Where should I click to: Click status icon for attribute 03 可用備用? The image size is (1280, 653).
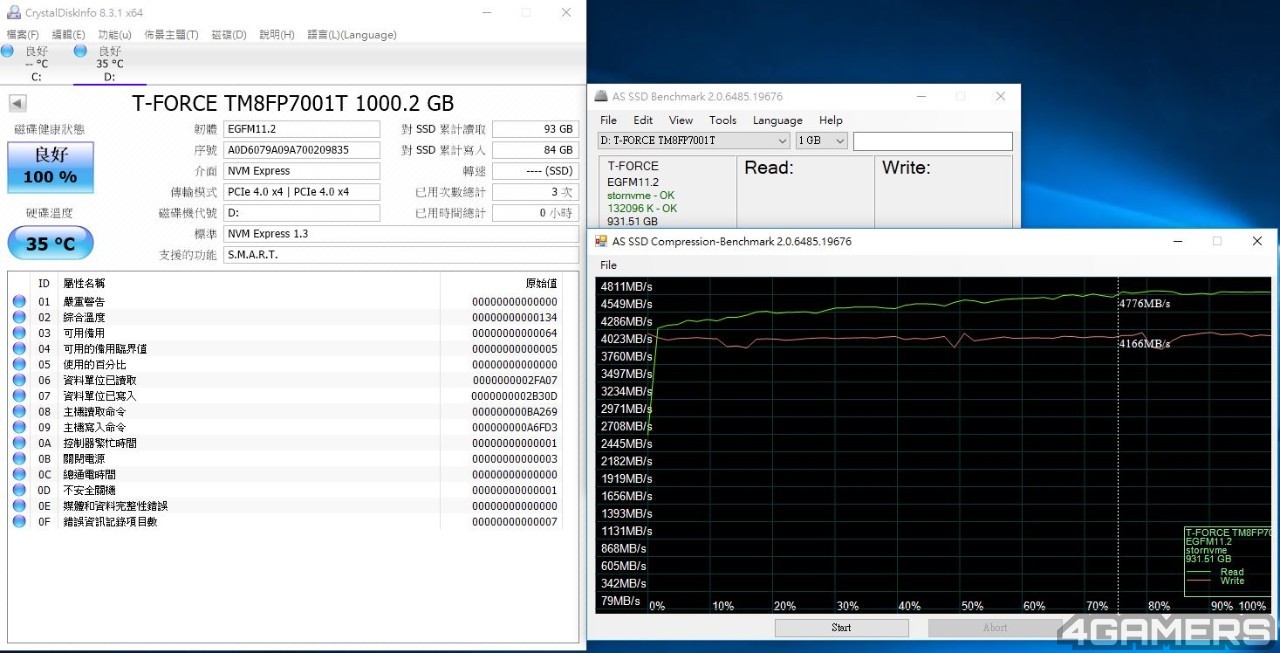point(19,333)
